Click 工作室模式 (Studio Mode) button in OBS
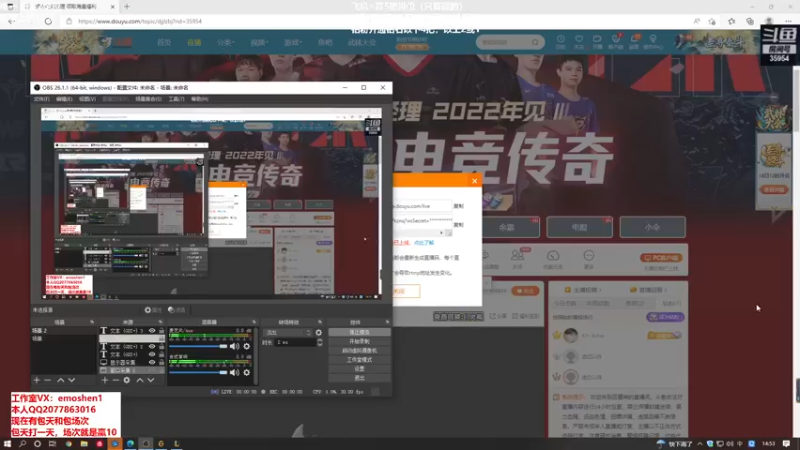Screen dimensions: 800x450 click(359, 360)
